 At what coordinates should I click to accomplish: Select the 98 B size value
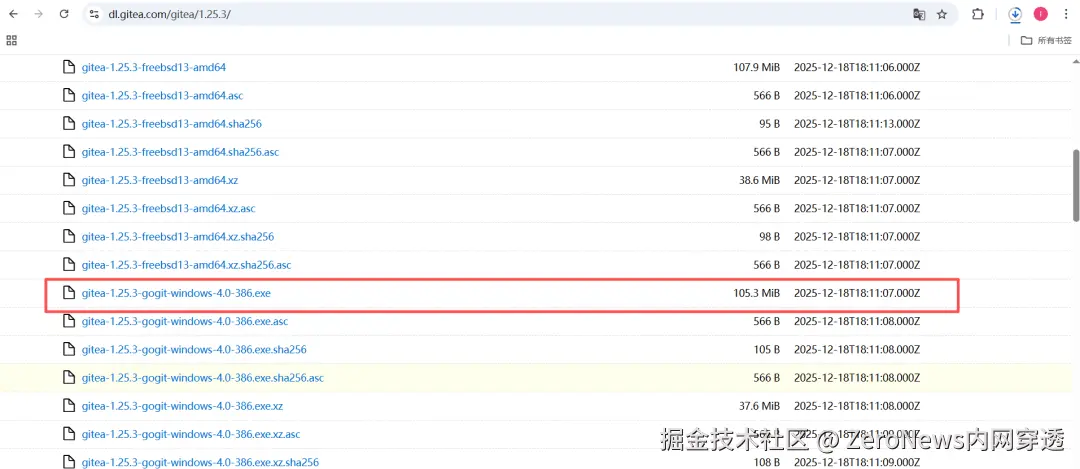[x=767, y=237]
